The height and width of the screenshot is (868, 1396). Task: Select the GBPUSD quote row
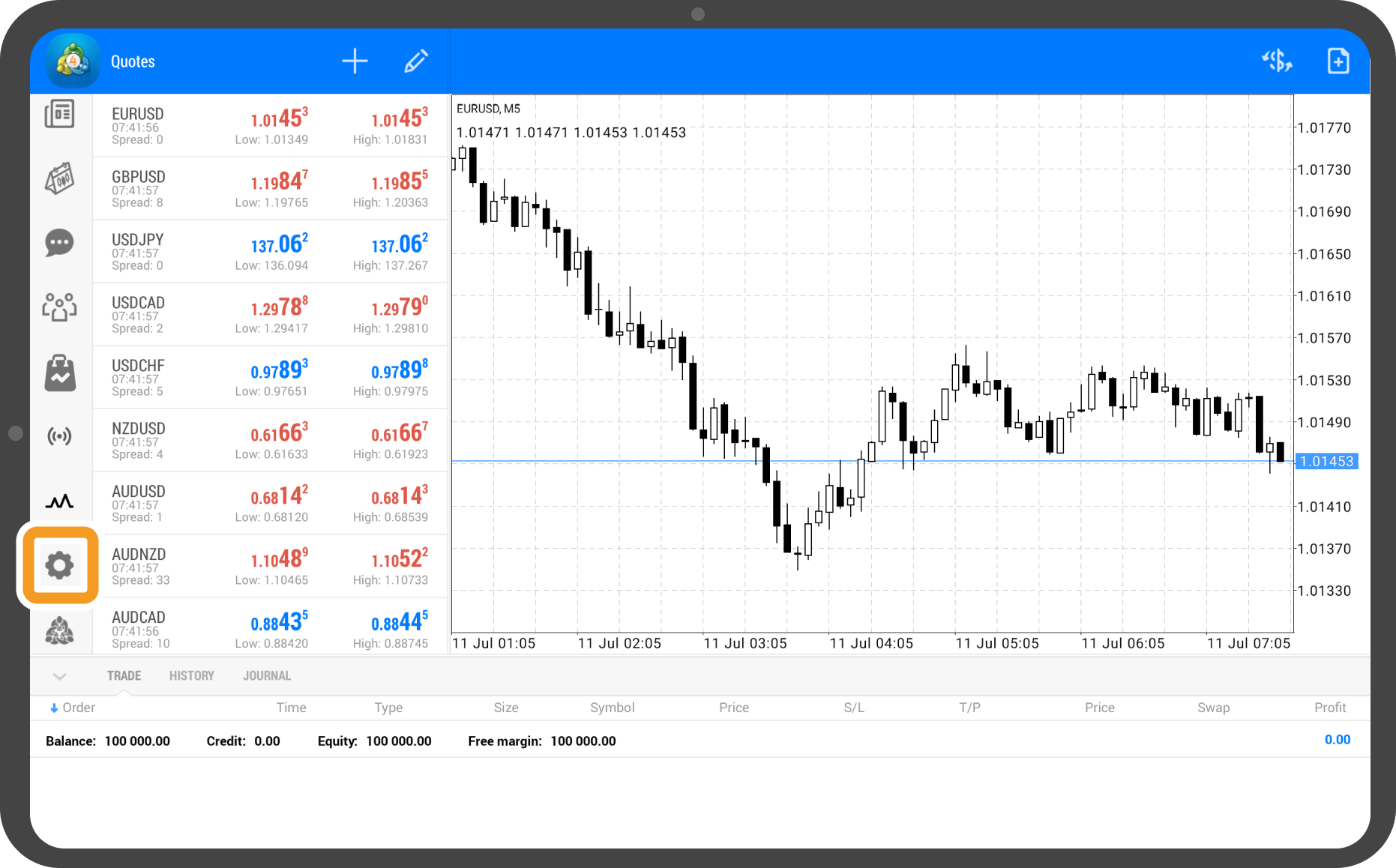[x=270, y=189]
